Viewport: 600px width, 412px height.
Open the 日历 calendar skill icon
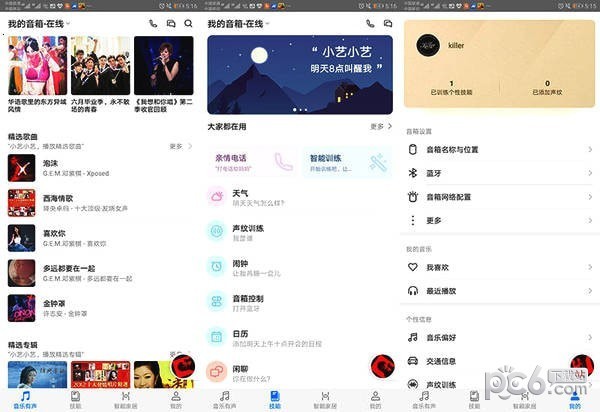(x=217, y=337)
